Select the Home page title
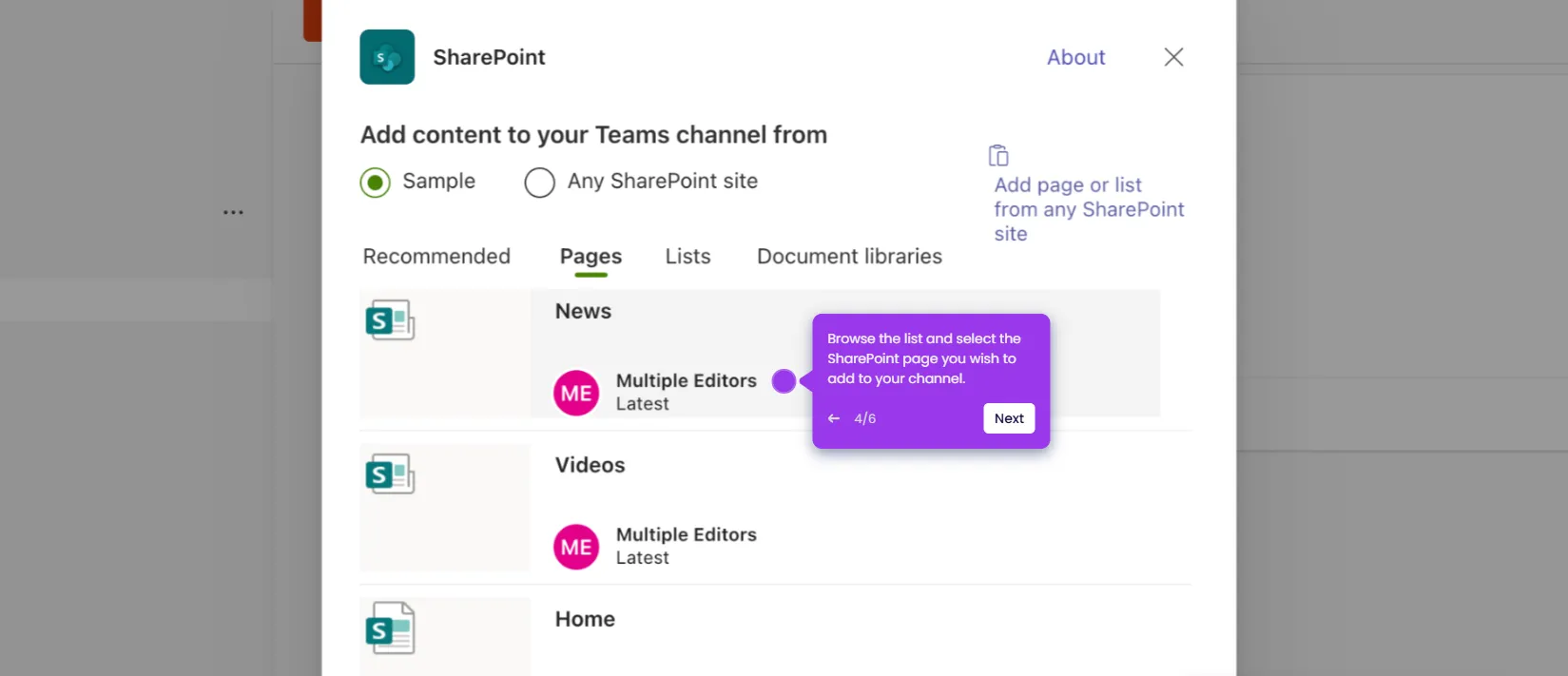1568x676 pixels. [x=585, y=620]
